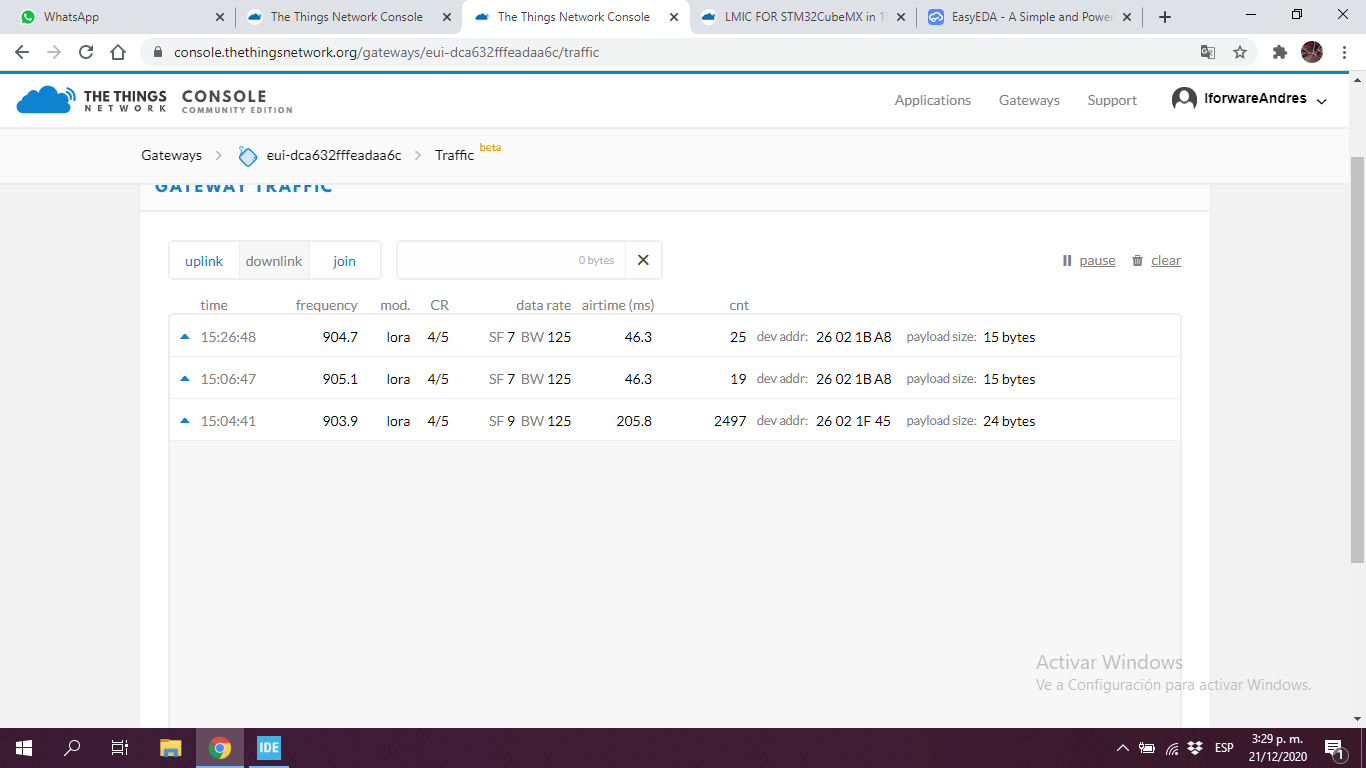Toggle the uplink filter

pos(204,260)
